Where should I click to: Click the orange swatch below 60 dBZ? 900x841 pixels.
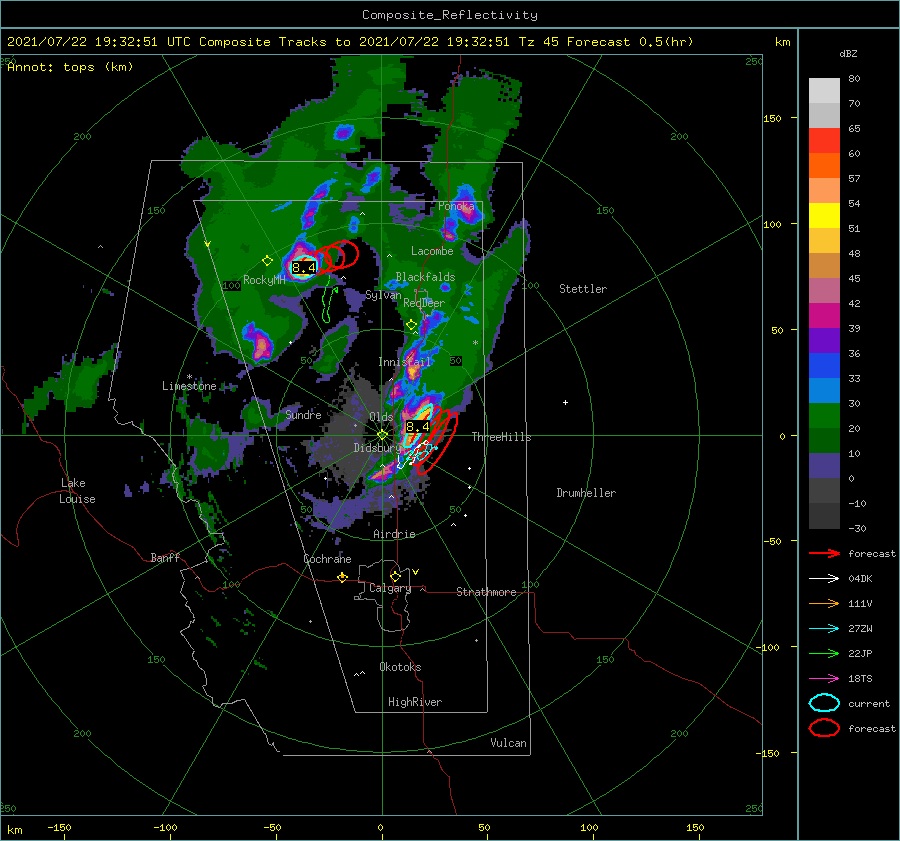[x=824, y=165]
